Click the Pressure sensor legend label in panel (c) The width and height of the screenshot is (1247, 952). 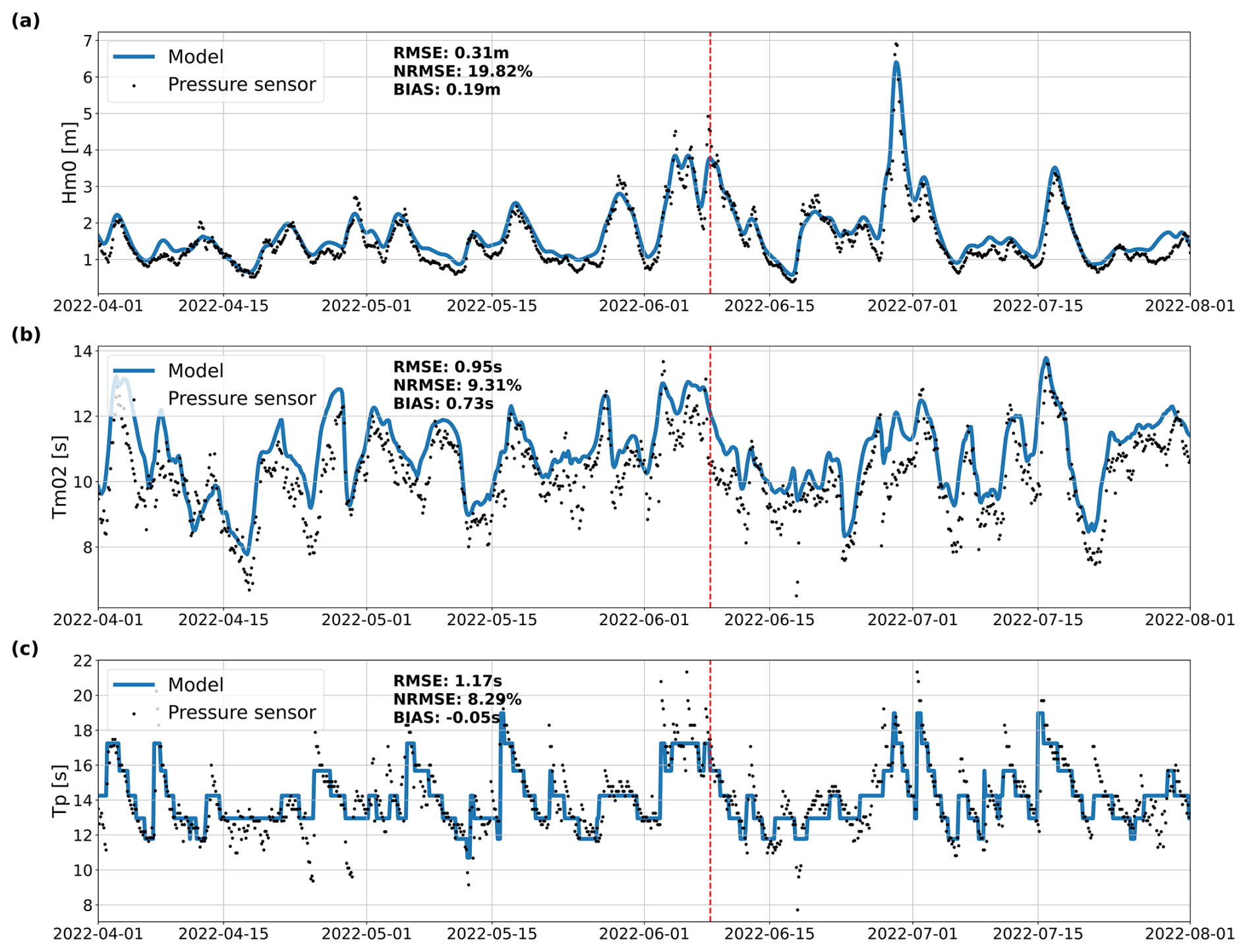tap(241, 712)
